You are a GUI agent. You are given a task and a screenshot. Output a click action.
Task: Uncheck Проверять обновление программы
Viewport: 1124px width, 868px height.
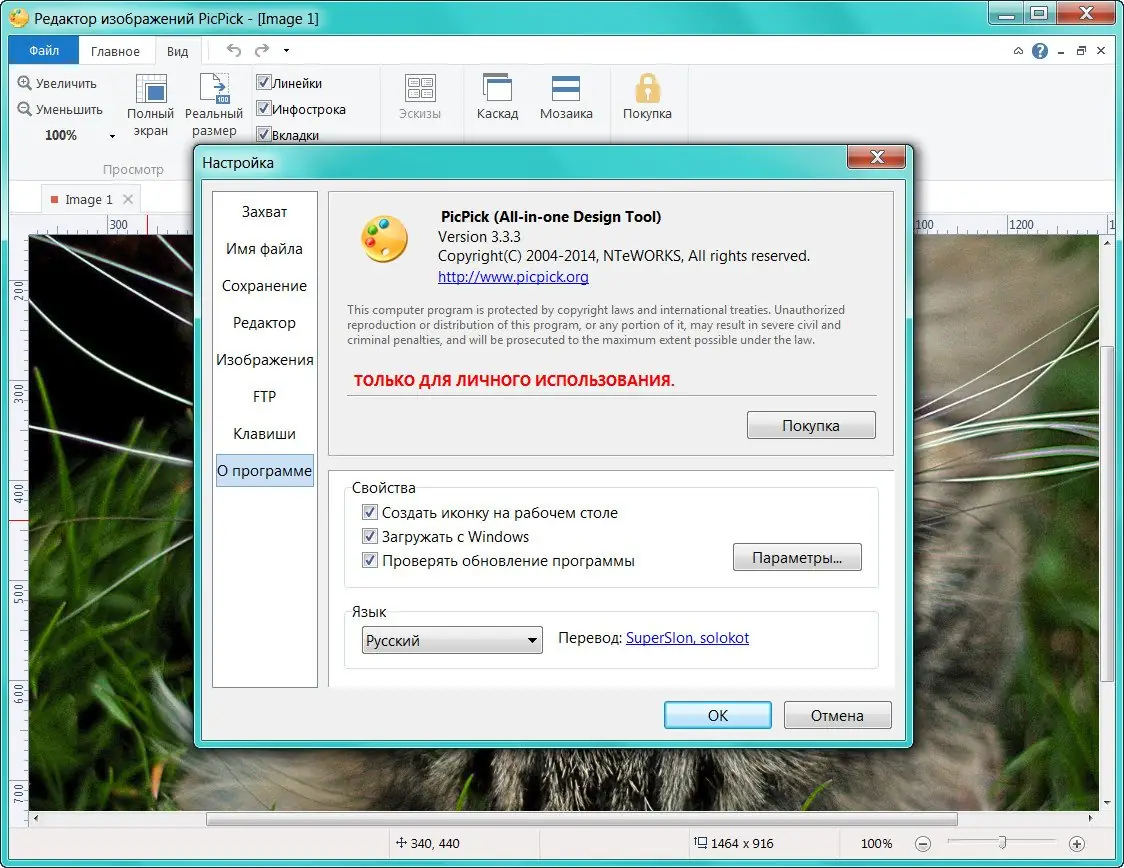click(x=370, y=561)
